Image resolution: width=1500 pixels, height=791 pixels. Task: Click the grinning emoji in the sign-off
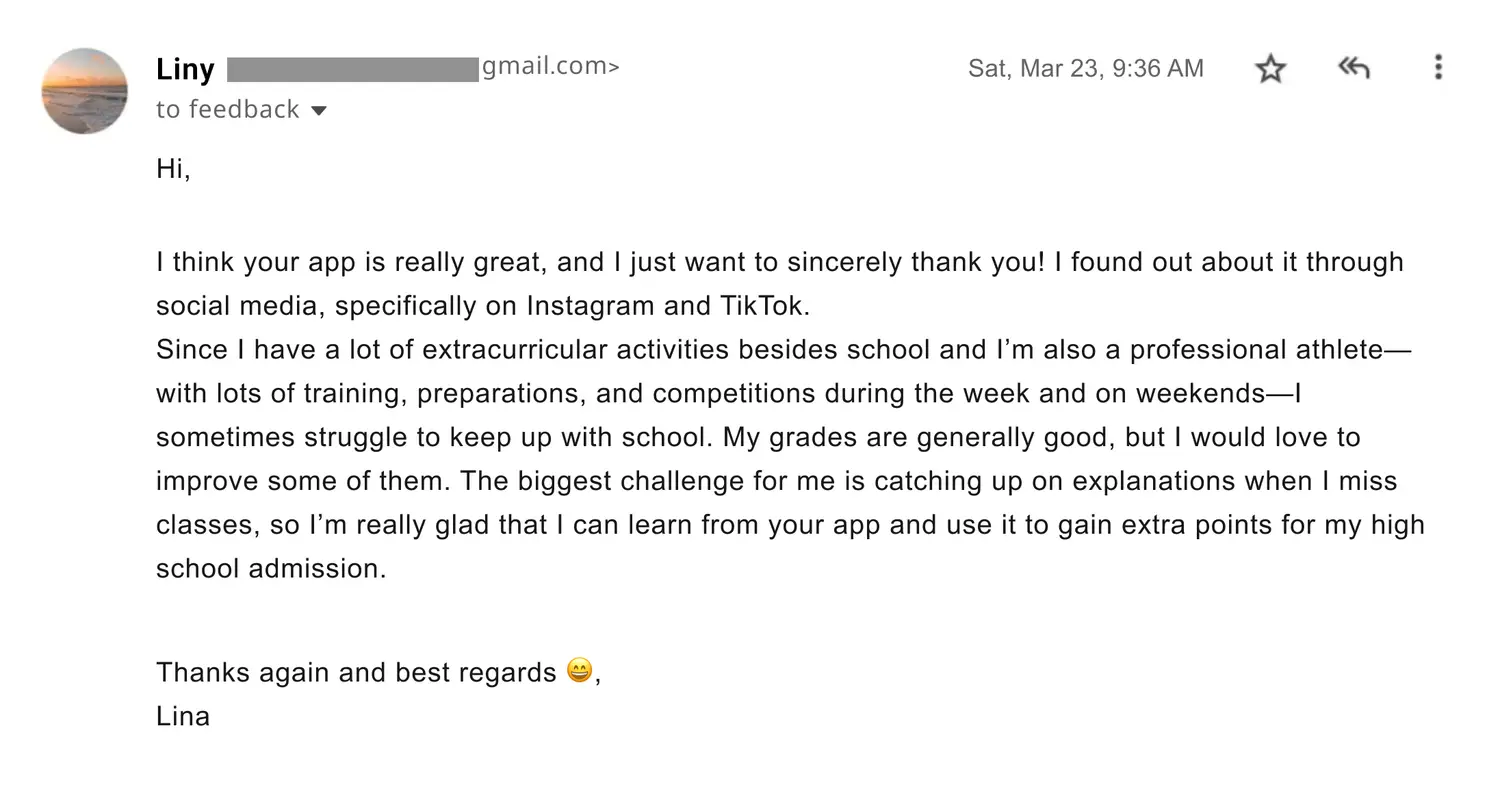point(578,671)
